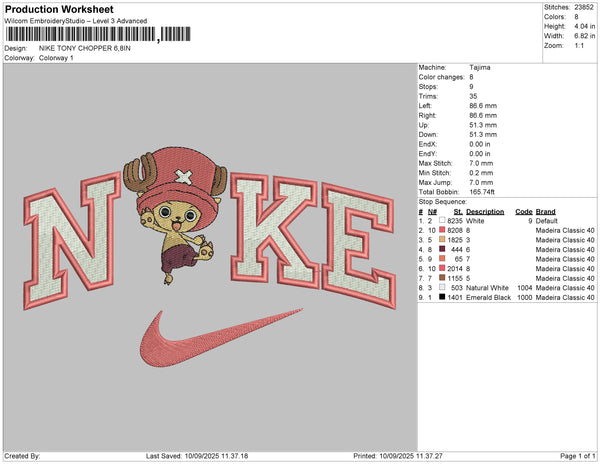This screenshot has height=464, width=600.
Task: Click the Machine value Tajima
Action: click(x=480, y=67)
